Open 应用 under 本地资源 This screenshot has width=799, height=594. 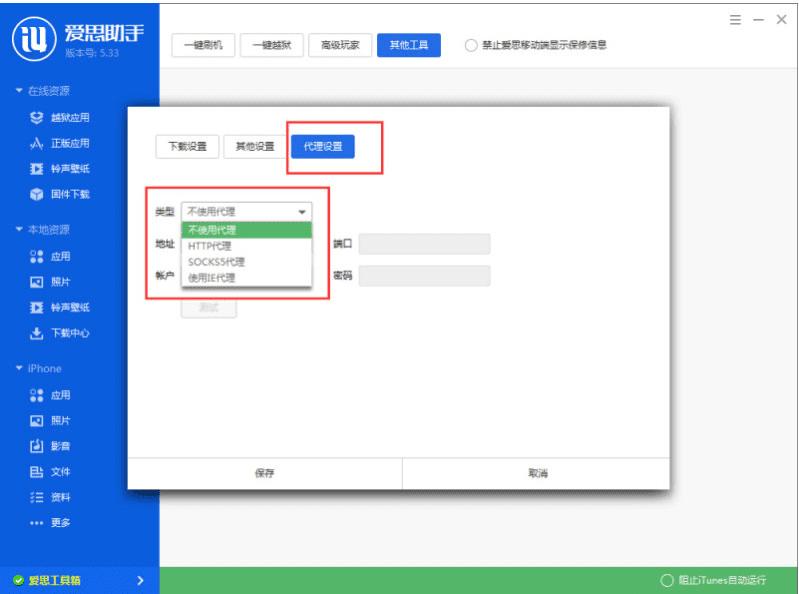tap(50, 256)
